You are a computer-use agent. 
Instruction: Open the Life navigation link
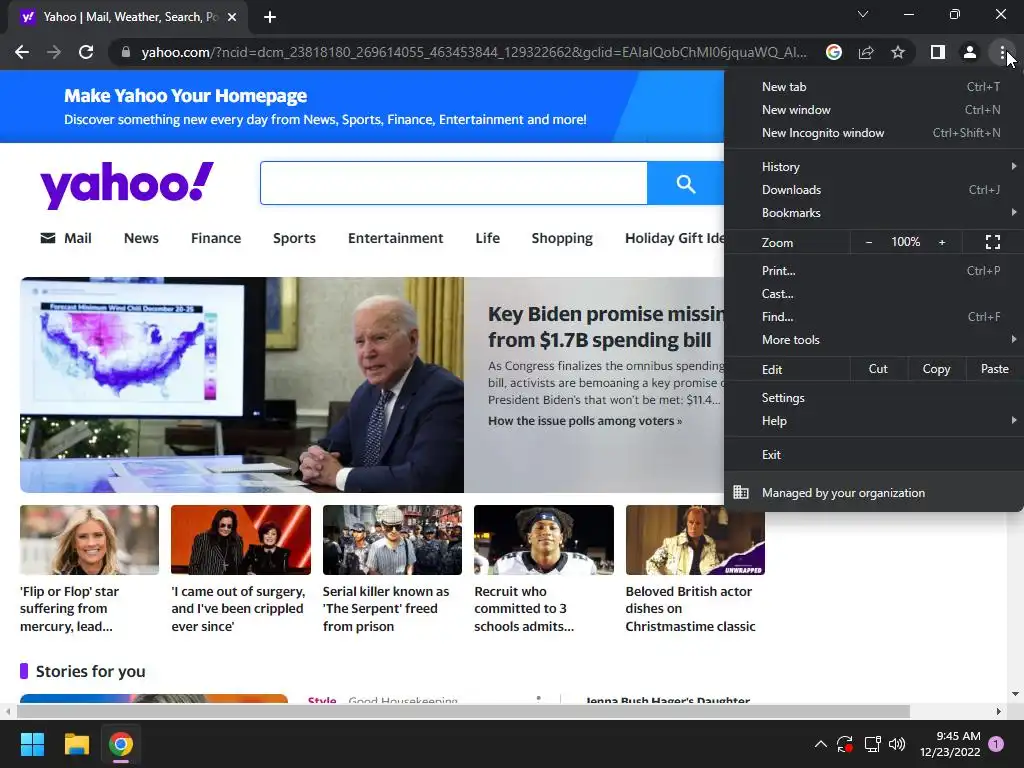pos(487,238)
